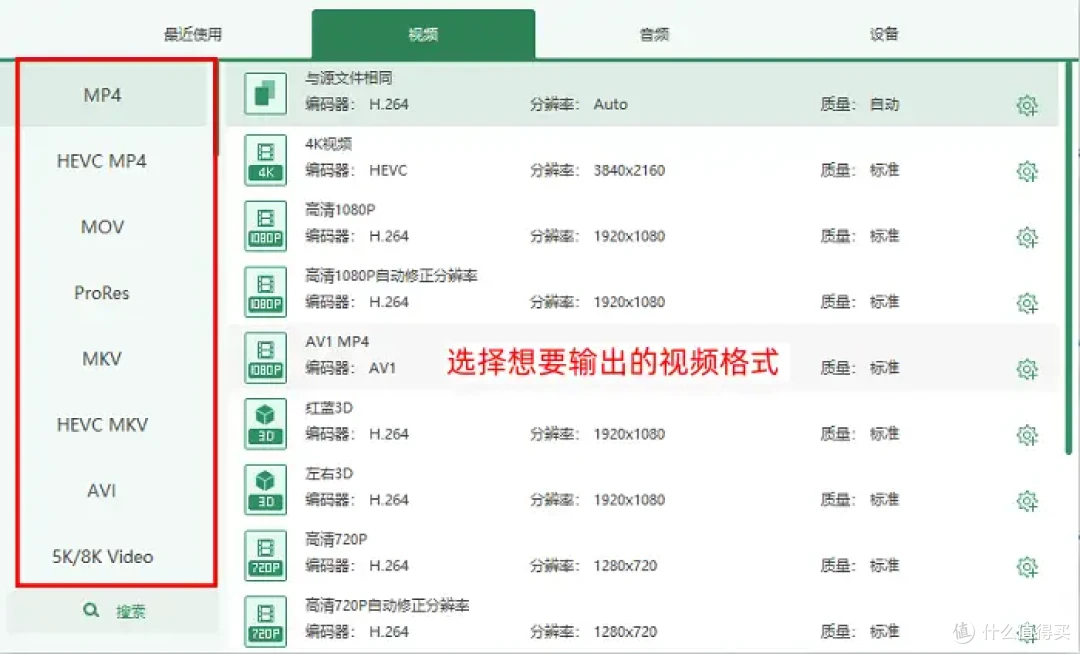Select the 4K视频 preset title

pyautogui.click(x=329, y=144)
